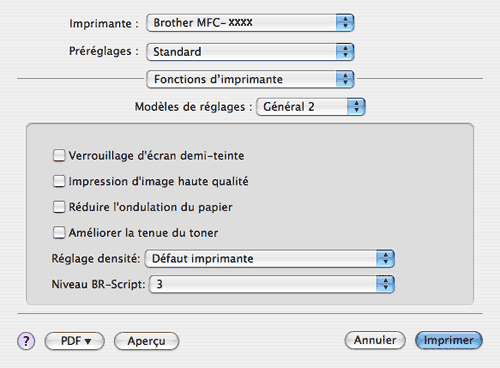Screen dimensions: 500x368
Task: Click the Général 2 stepper arrows icon
Action: tap(356, 107)
